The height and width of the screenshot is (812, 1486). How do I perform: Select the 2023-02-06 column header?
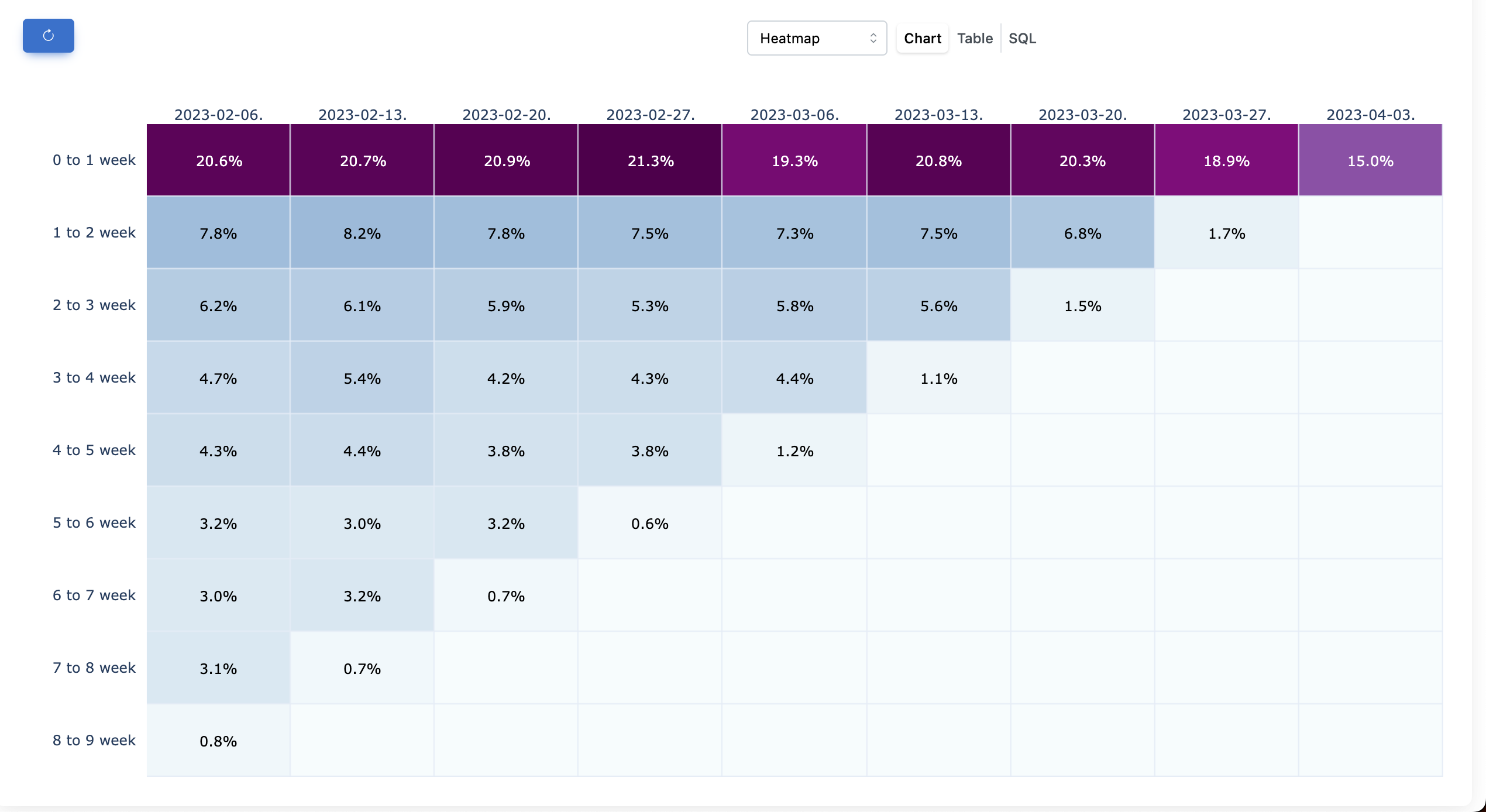(x=218, y=115)
